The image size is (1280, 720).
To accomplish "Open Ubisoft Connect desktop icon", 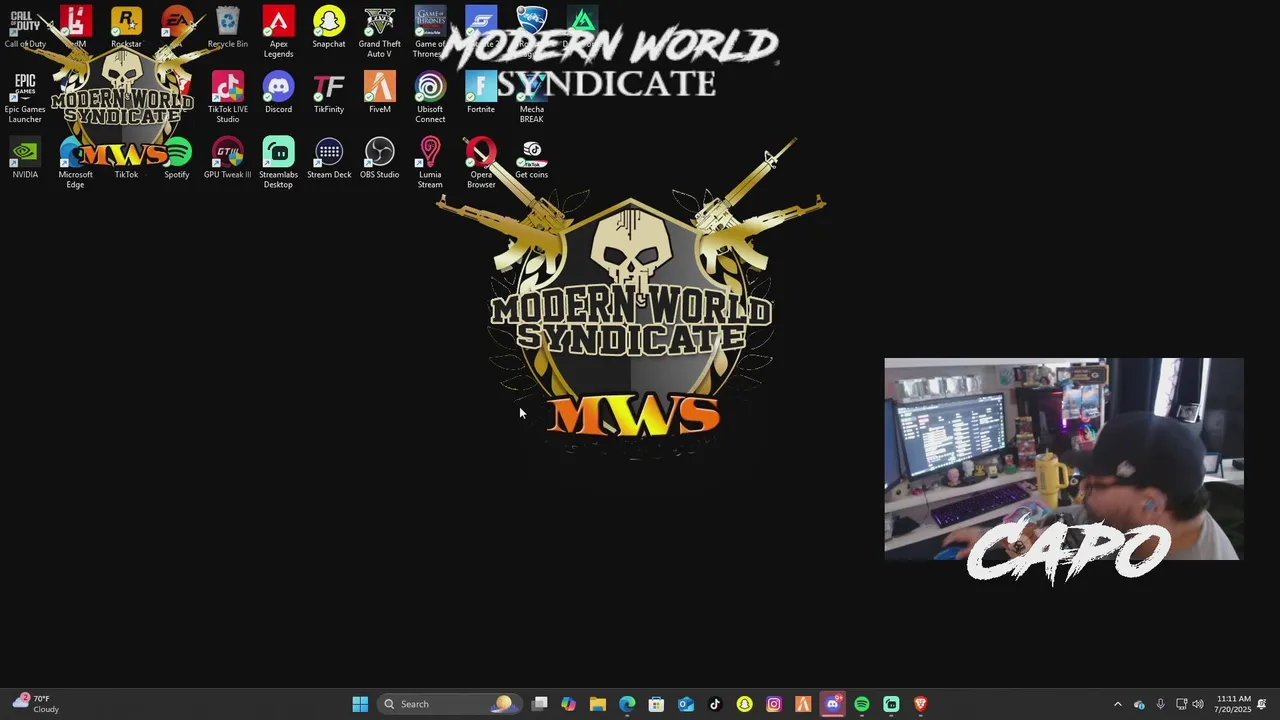I will click(x=430, y=98).
